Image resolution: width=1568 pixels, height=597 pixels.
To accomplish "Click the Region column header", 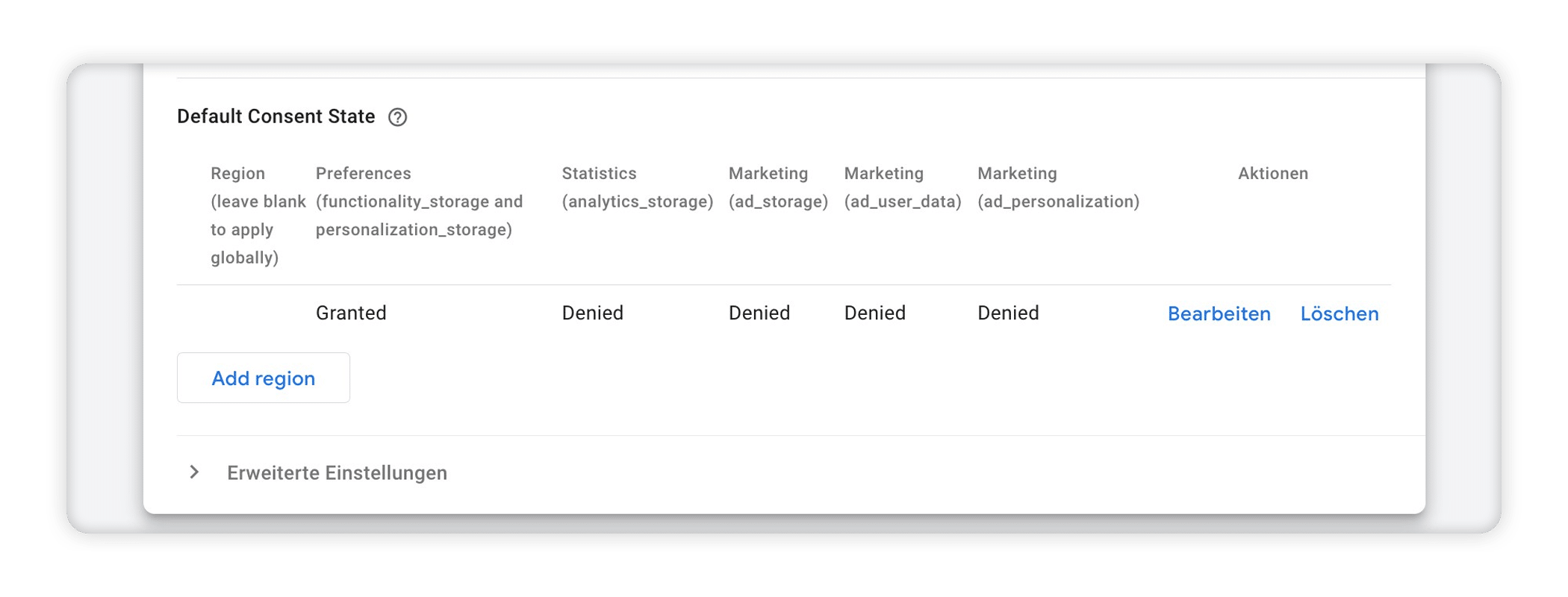I will (x=258, y=215).
